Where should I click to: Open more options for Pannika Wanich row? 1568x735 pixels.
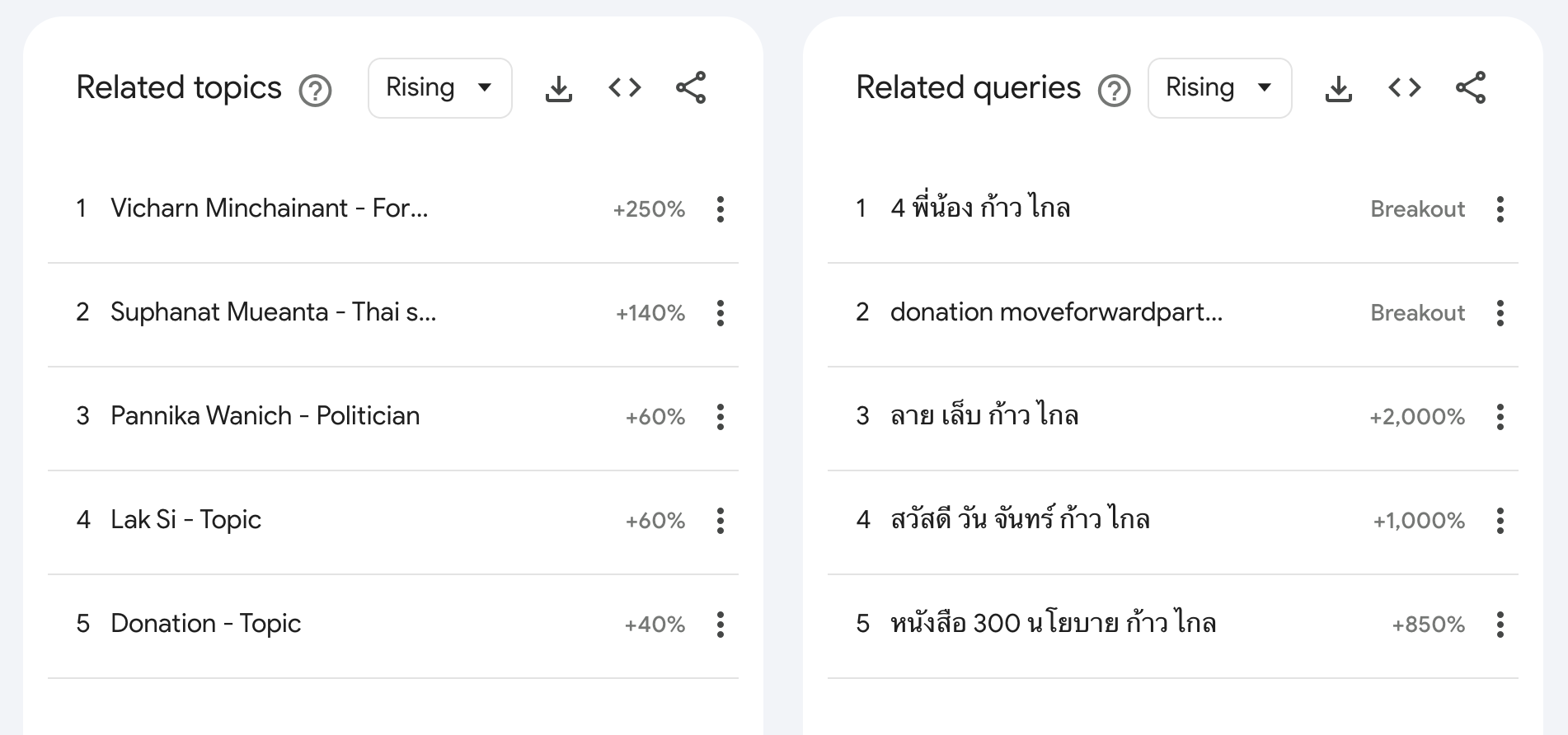click(721, 417)
